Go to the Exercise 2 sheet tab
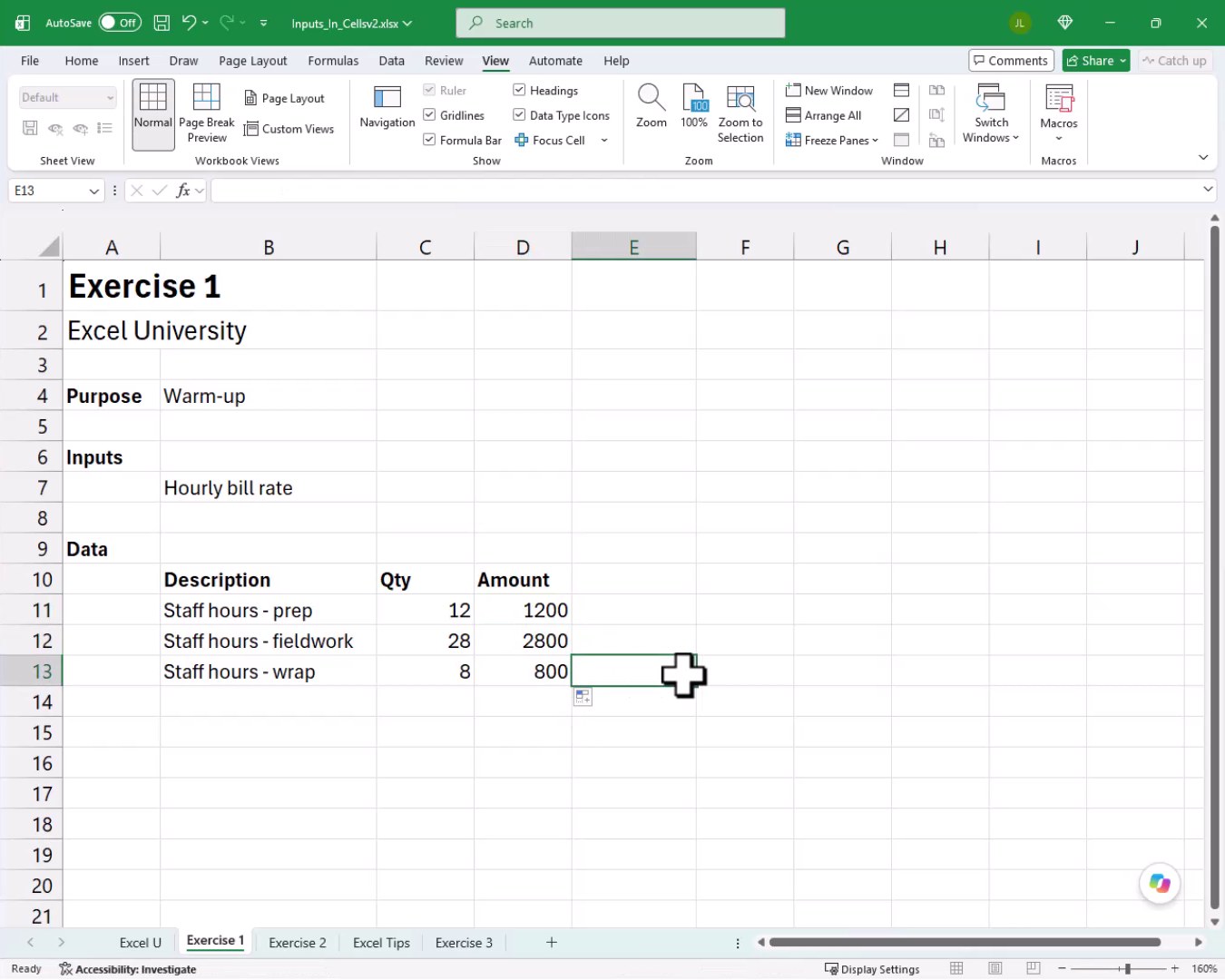This screenshot has height=980, width=1225. (298, 943)
